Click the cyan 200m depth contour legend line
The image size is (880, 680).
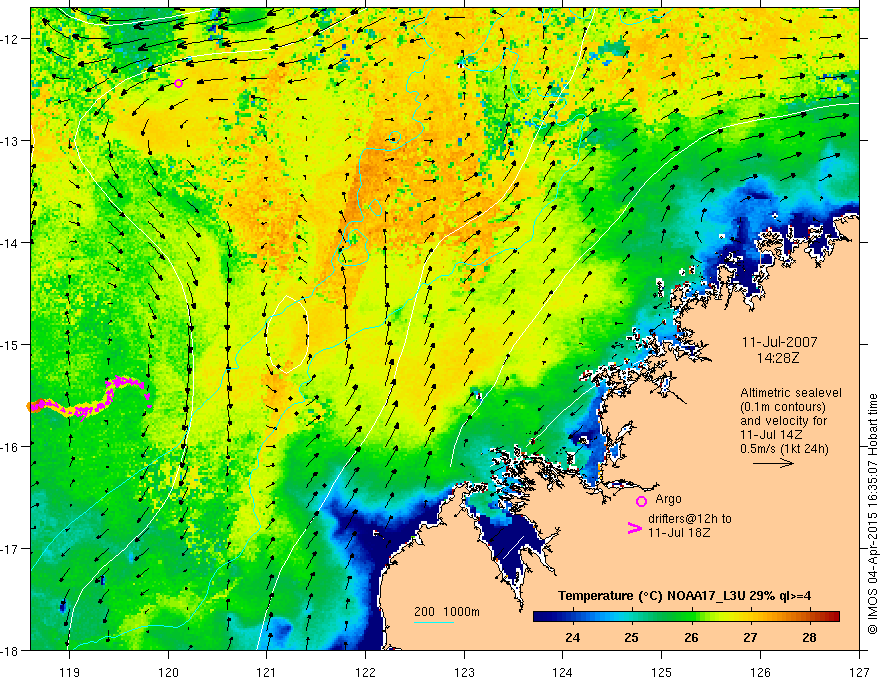pyautogui.click(x=434, y=622)
